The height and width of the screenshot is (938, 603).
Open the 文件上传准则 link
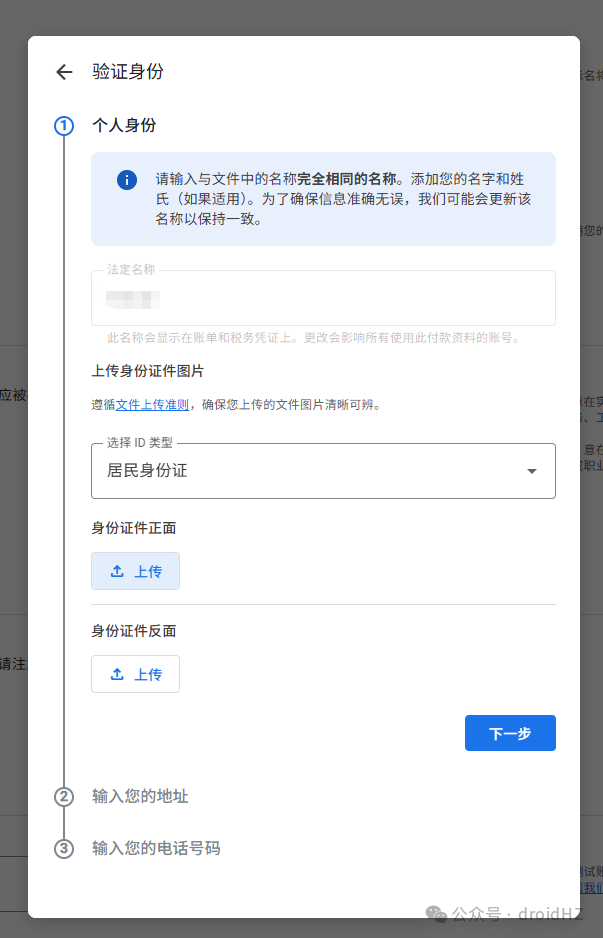tap(152, 405)
